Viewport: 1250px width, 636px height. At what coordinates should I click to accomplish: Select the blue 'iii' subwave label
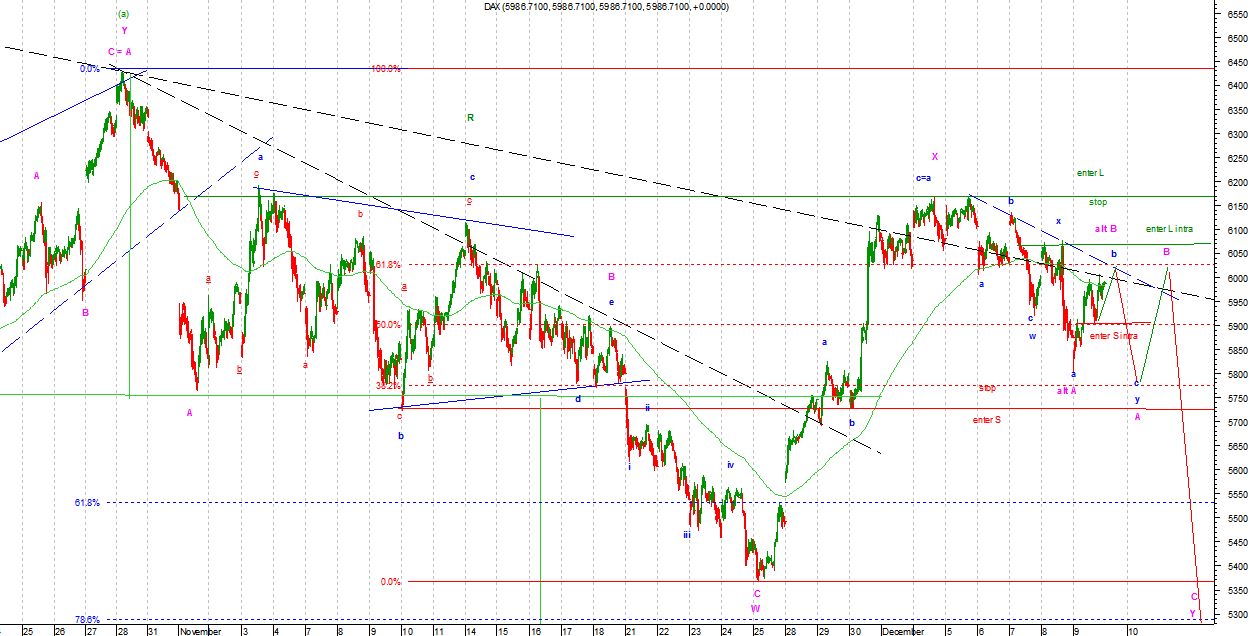(687, 535)
